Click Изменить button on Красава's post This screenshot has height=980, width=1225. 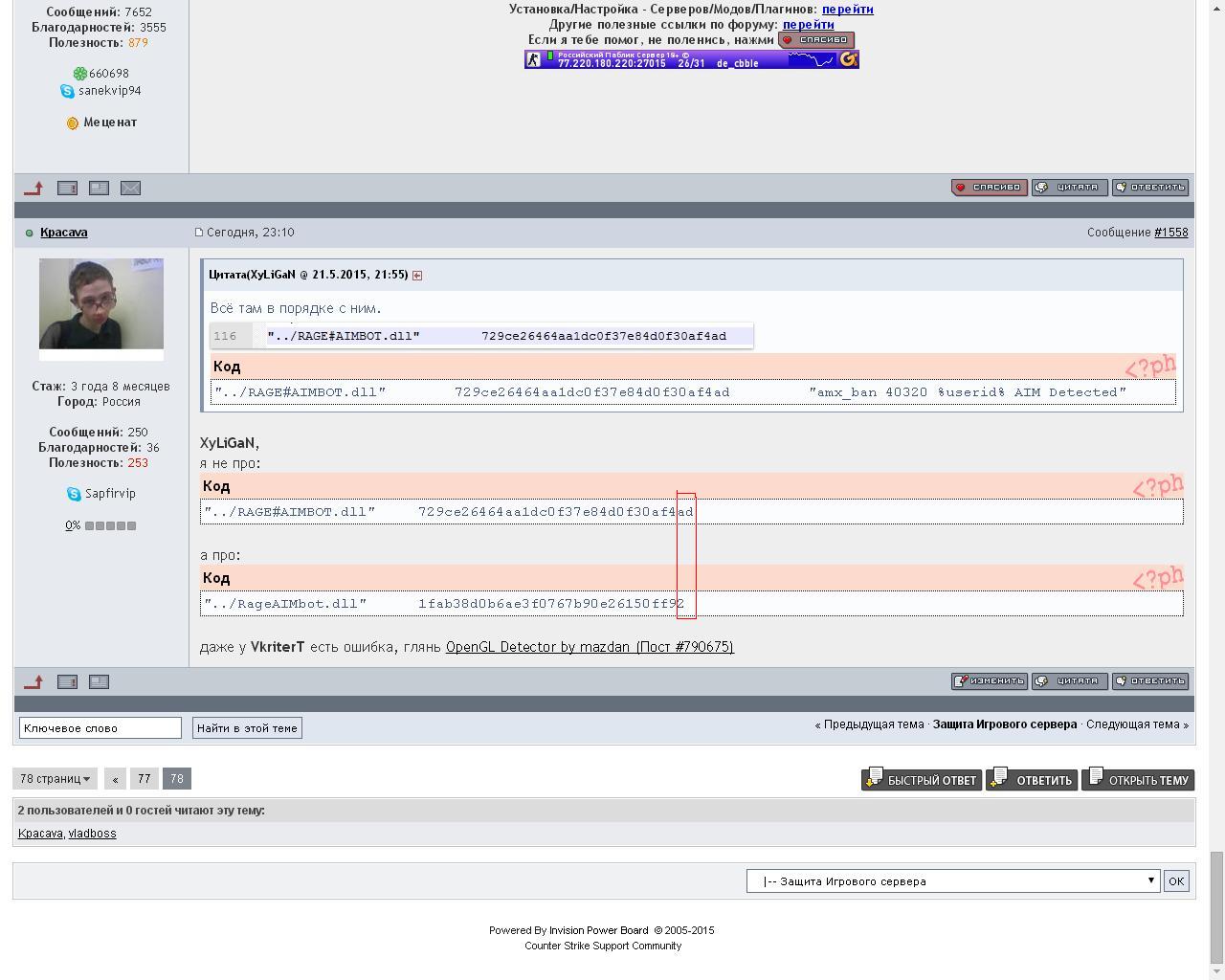click(x=990, y=681)
